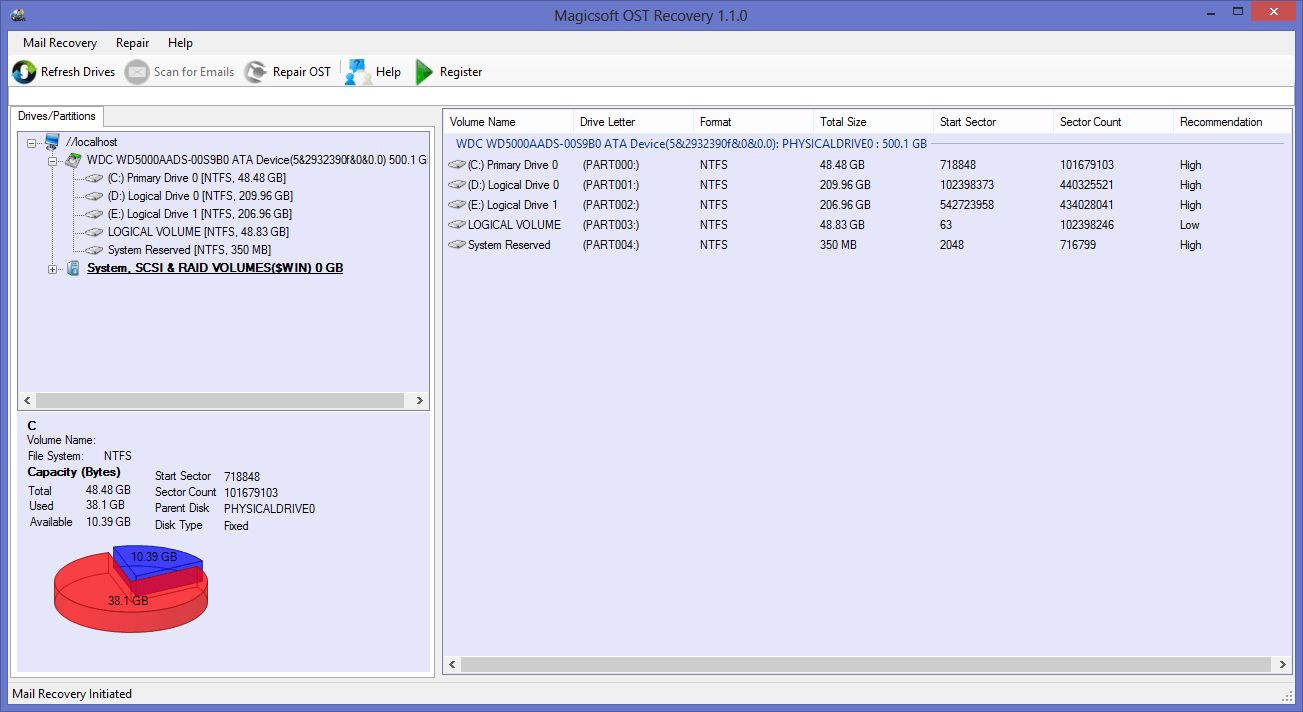Image resolution: width=1303 pixels, height=712 pixels.
Task: Click the right arrow of the bottom scrollbar
Action: tap(1283, 663)
